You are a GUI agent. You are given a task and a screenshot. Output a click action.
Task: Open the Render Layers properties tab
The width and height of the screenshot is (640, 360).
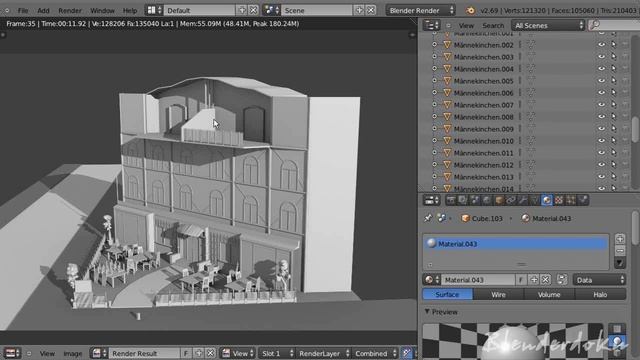click(462, 200)
